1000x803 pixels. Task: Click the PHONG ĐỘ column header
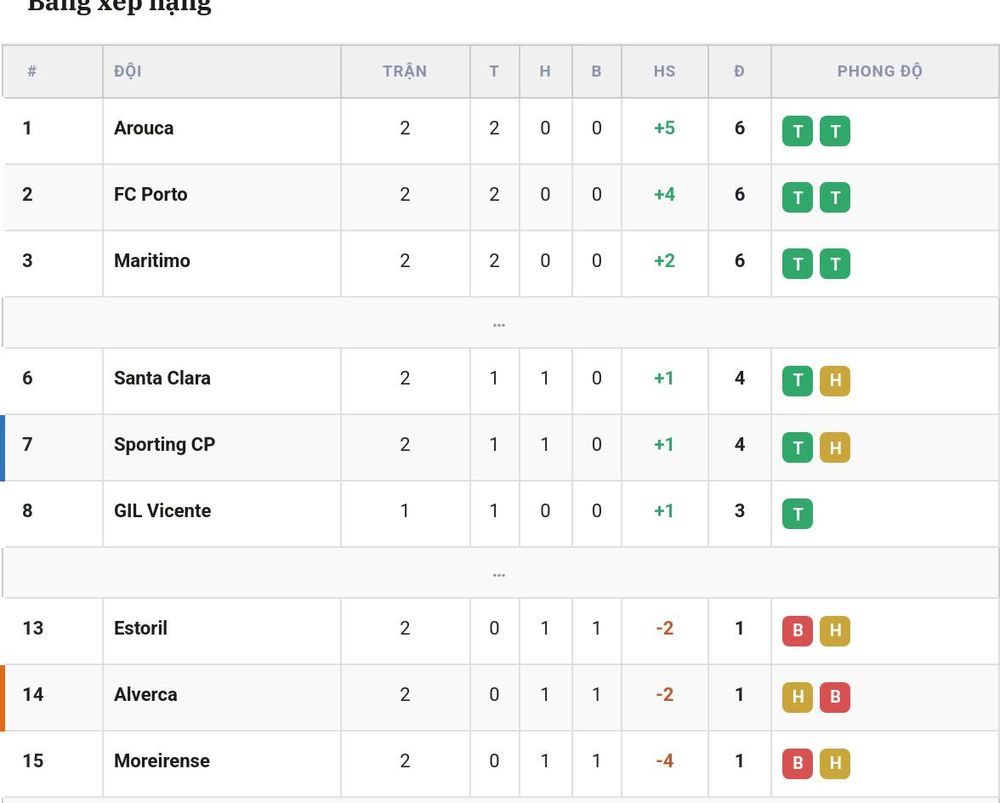coord(879,71)
